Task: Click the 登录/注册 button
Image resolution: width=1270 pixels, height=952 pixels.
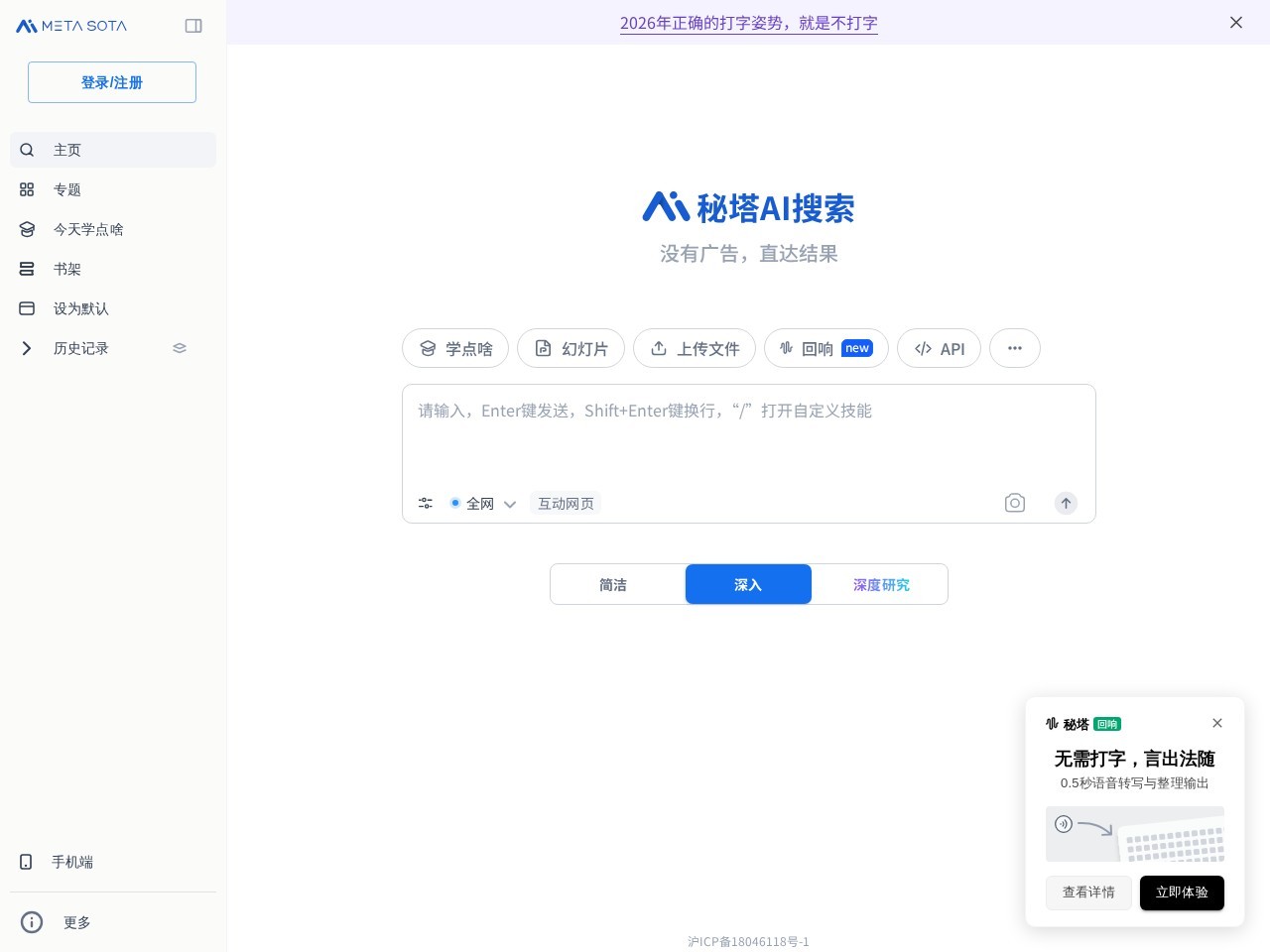Action: (111, 82)
